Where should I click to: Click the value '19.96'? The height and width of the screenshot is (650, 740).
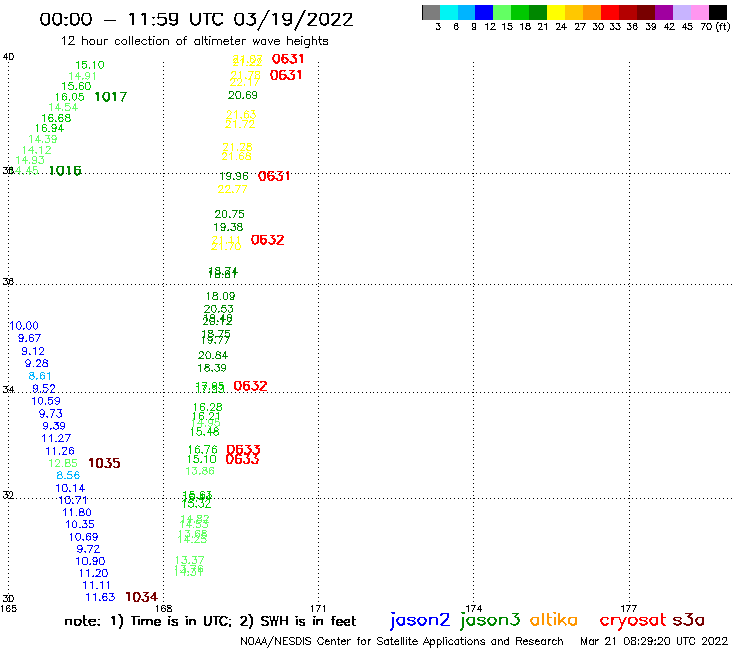click(x=234, y=176)
